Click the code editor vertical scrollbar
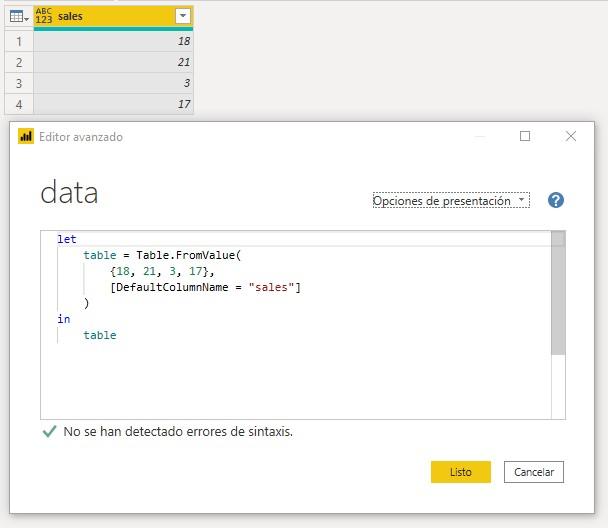The height and width of the screenshot is (528, 608). [x=558, y=300]
